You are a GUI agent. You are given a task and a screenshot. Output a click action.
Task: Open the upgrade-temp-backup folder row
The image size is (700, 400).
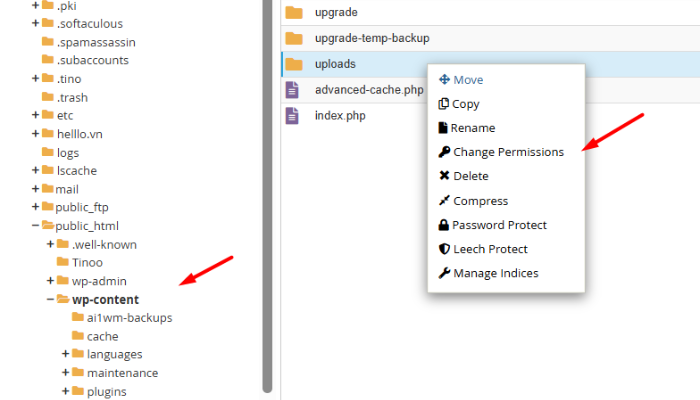(x=371, y=38)
